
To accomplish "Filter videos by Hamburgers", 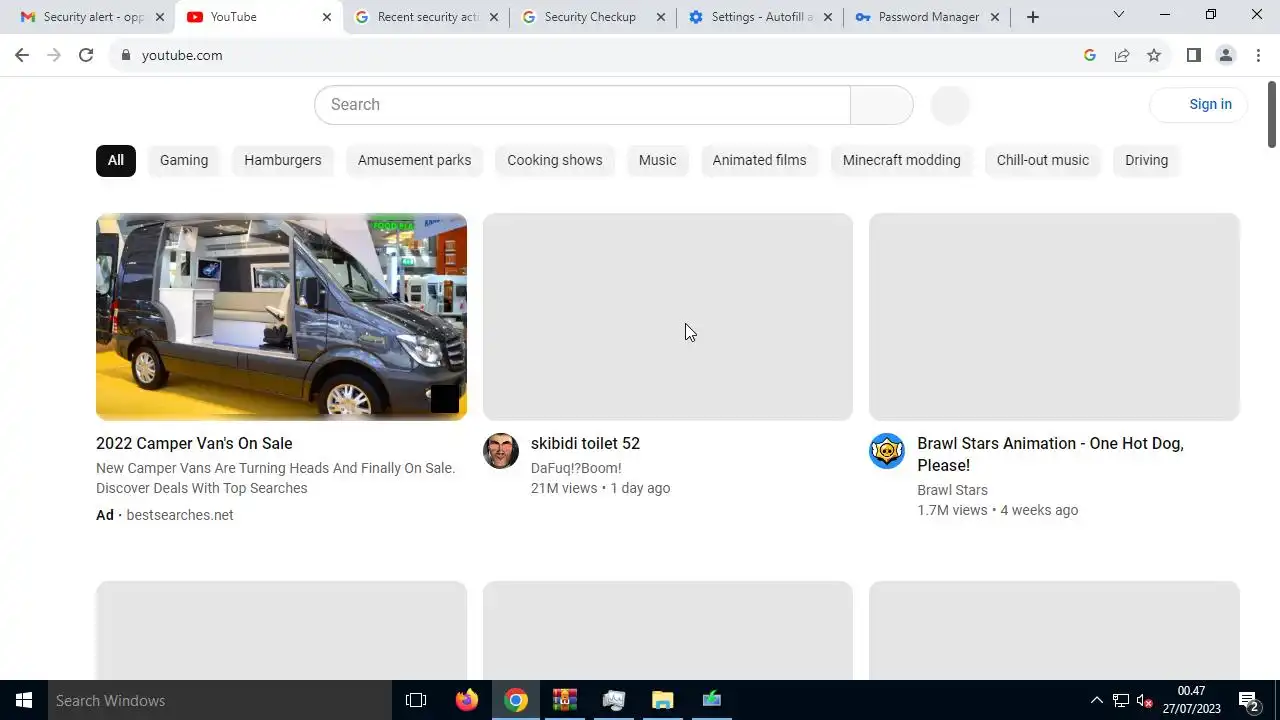I will [283, 160].
